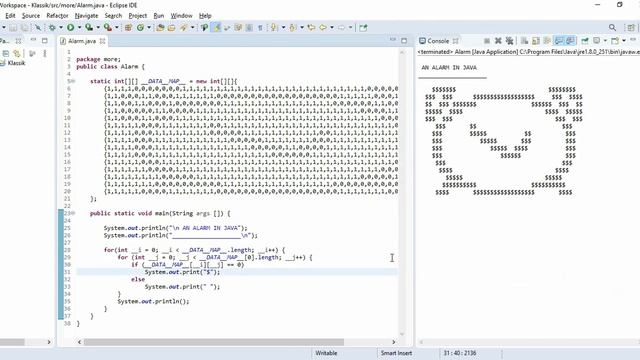Click the Back navigation arrow
Image resolution: width=640 pixels, height=360 pixels.
click(x=323, y=27)
